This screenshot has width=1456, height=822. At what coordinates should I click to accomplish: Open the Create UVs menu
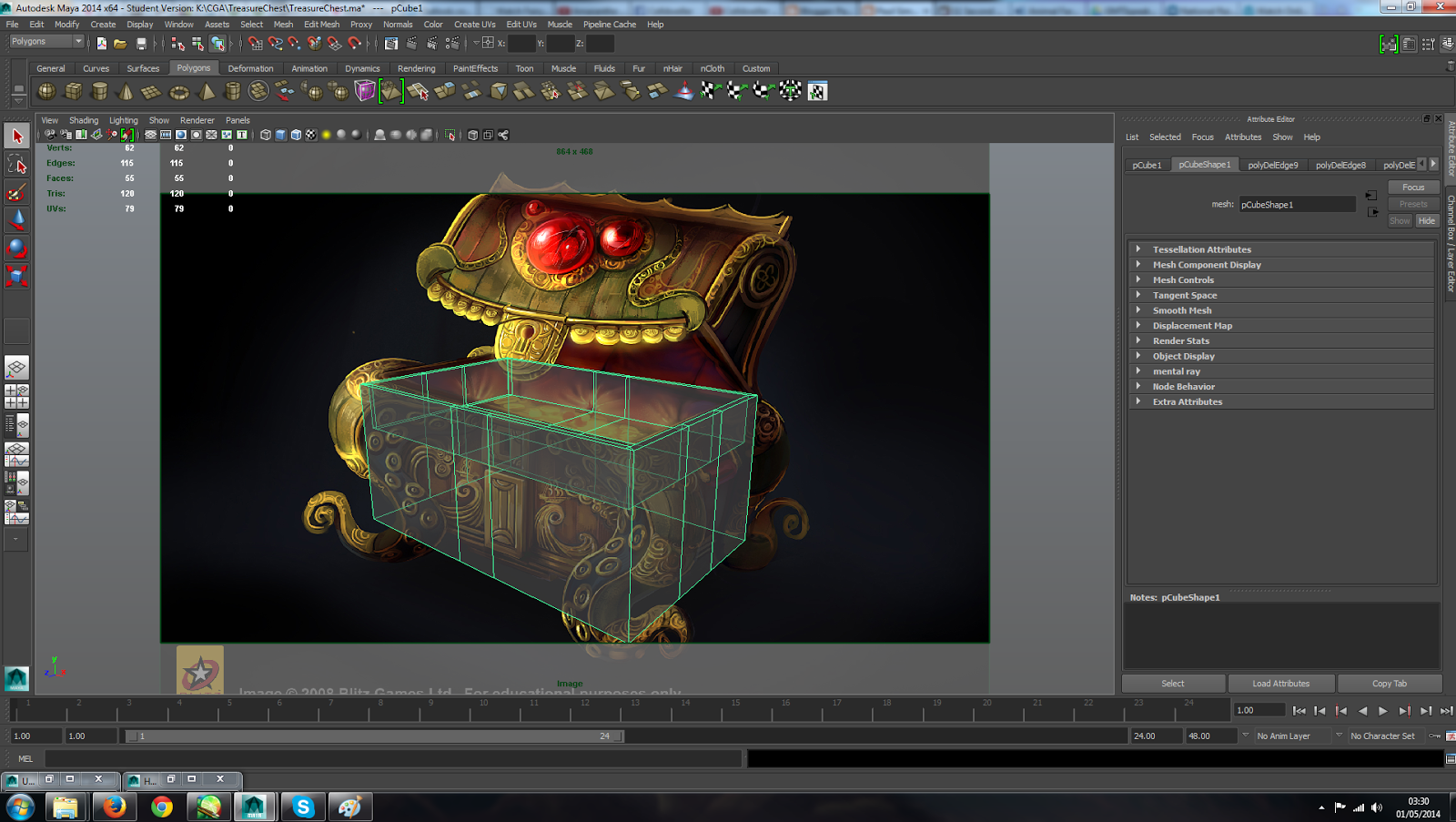475,25
